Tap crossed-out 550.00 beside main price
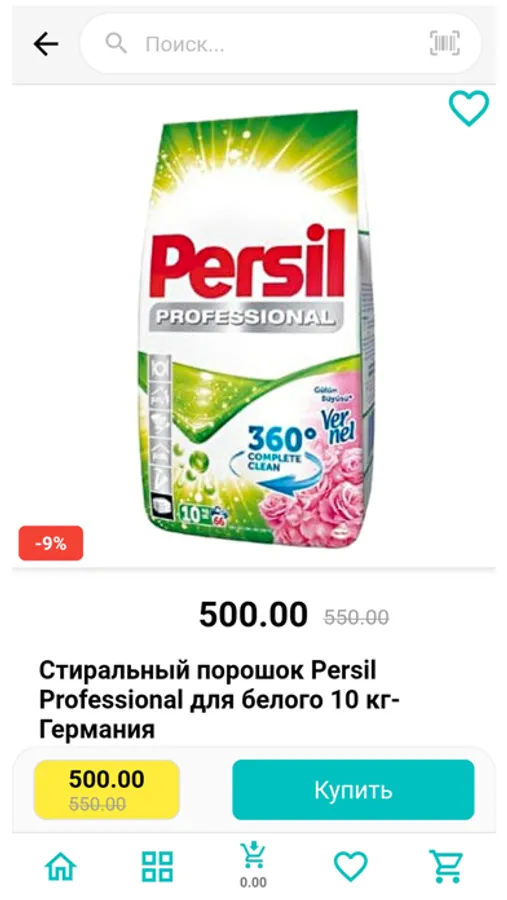The width and height of the screenshot is (507, 900). pos(356,618)
